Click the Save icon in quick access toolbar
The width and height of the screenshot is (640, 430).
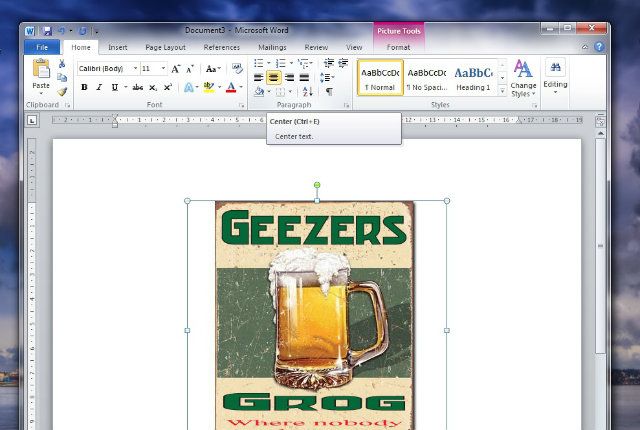coord(47,31)
